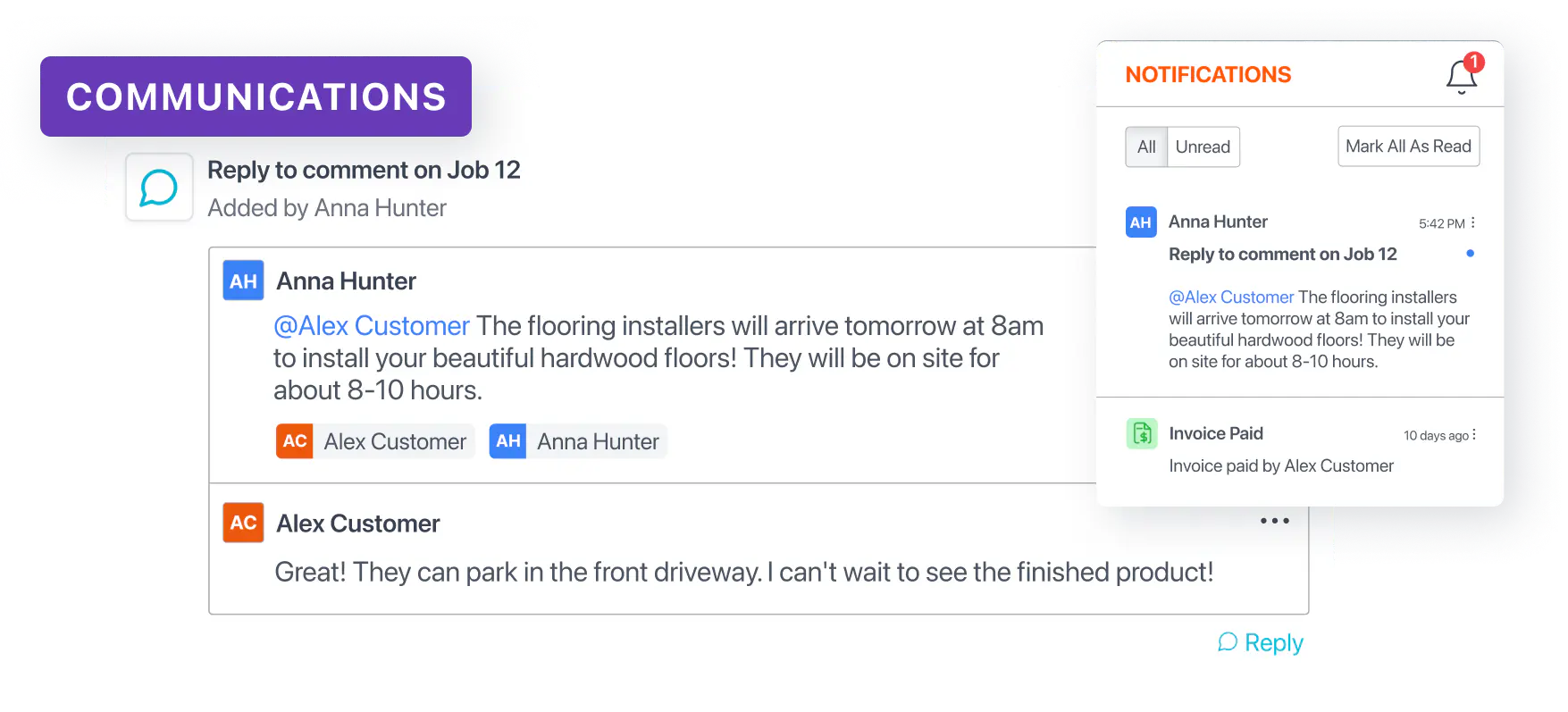Click the green Invoice Paid icon
The height and width of the screenshot is (712, 1568).
[x=1142, y=434]
